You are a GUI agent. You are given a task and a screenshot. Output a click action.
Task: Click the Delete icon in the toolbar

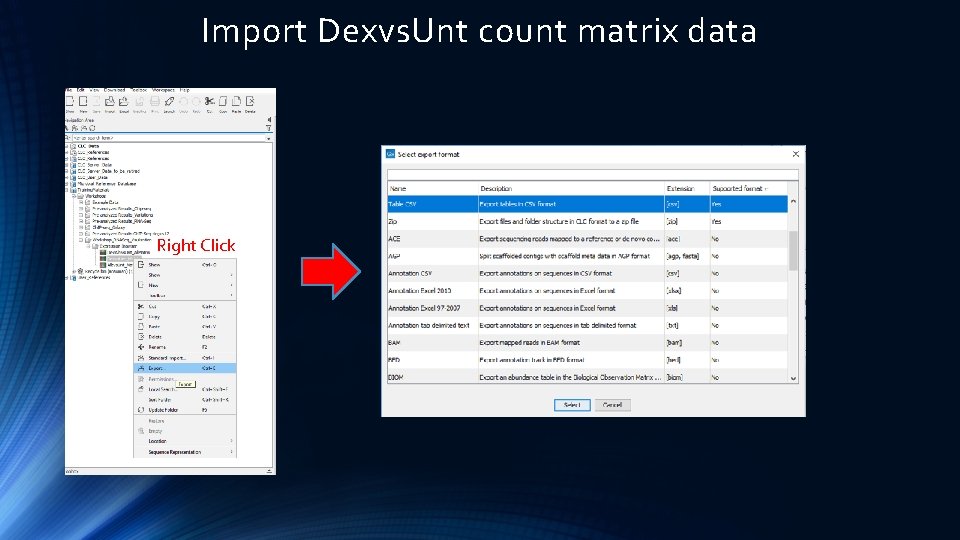click(x=250, y=101)
